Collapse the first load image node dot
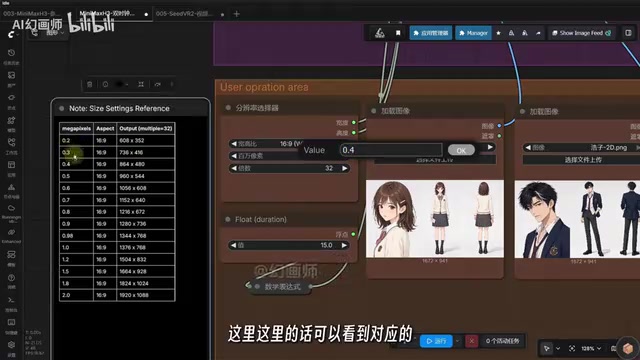The image size is (640, 360). click(373, 111)
